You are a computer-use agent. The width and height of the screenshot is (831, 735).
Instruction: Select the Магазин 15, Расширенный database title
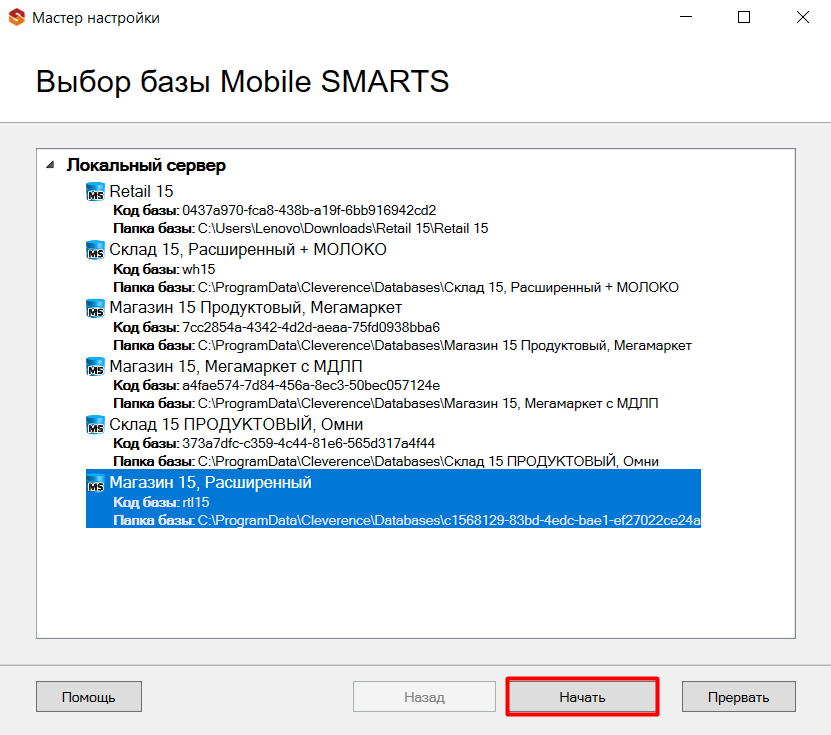(x=210, y=483)
